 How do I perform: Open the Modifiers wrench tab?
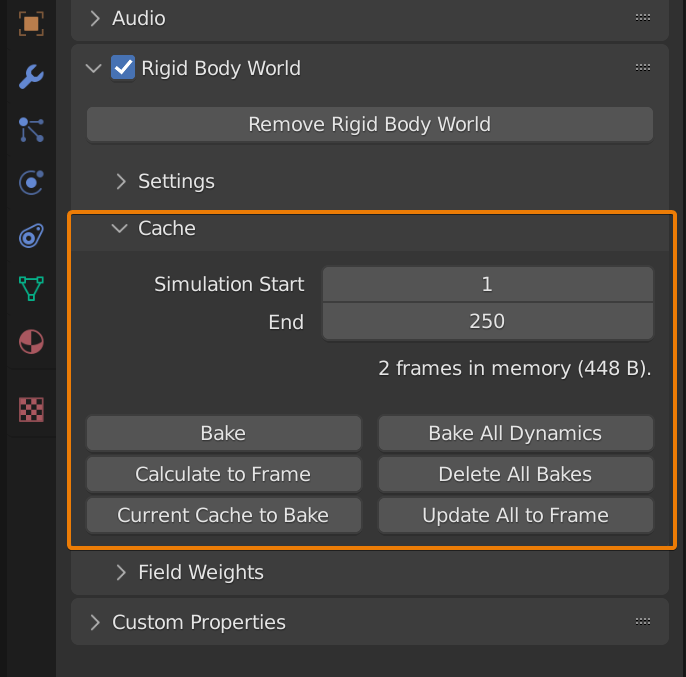(x=31, y=76)
